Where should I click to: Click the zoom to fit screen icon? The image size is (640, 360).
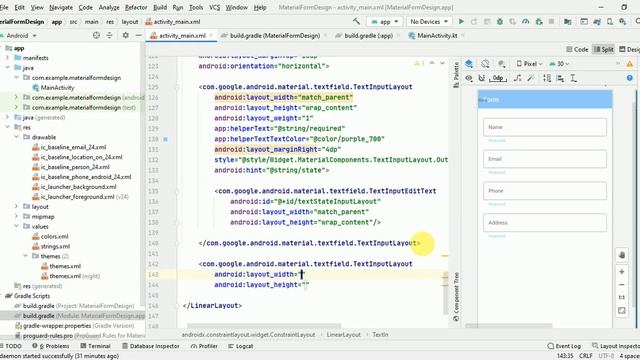click(x=622, y=311)
